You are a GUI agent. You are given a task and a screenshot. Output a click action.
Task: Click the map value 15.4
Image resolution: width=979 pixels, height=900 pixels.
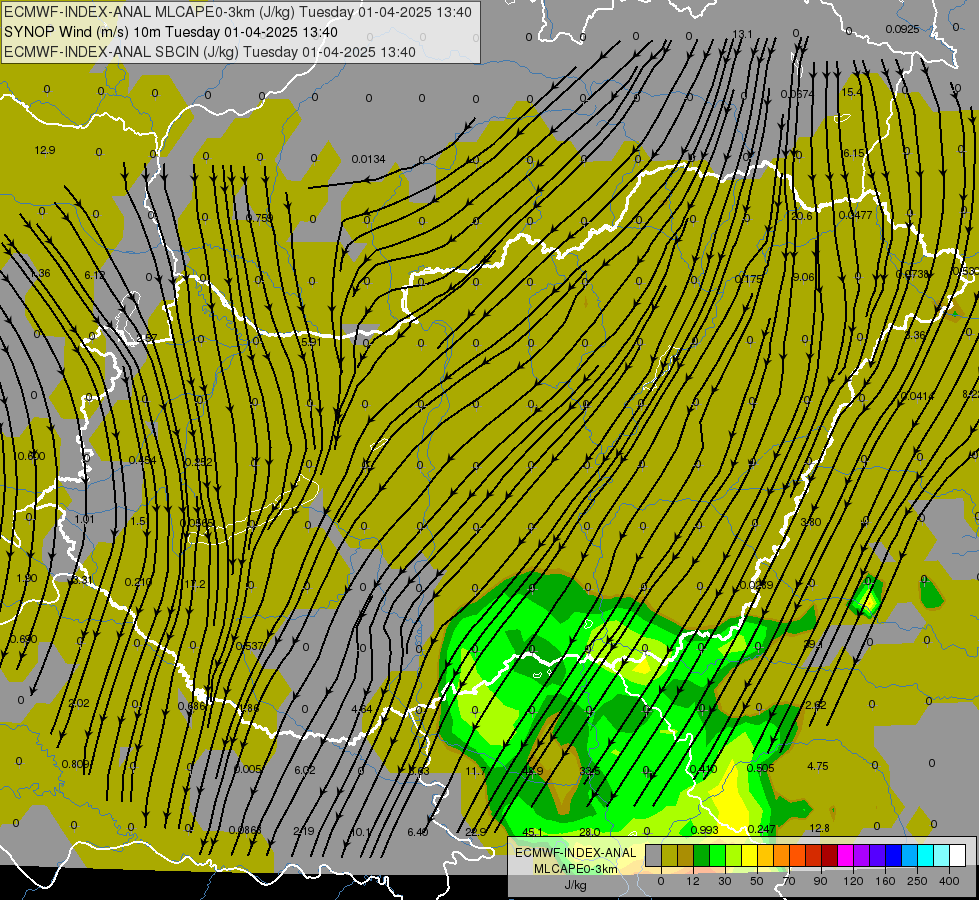tap(852, 92)
